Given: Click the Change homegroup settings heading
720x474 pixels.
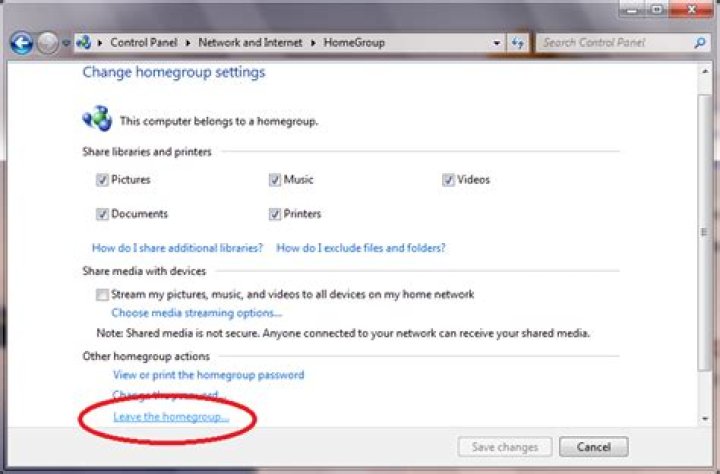Looking at the screenshot, I should (x=174, y=73).
